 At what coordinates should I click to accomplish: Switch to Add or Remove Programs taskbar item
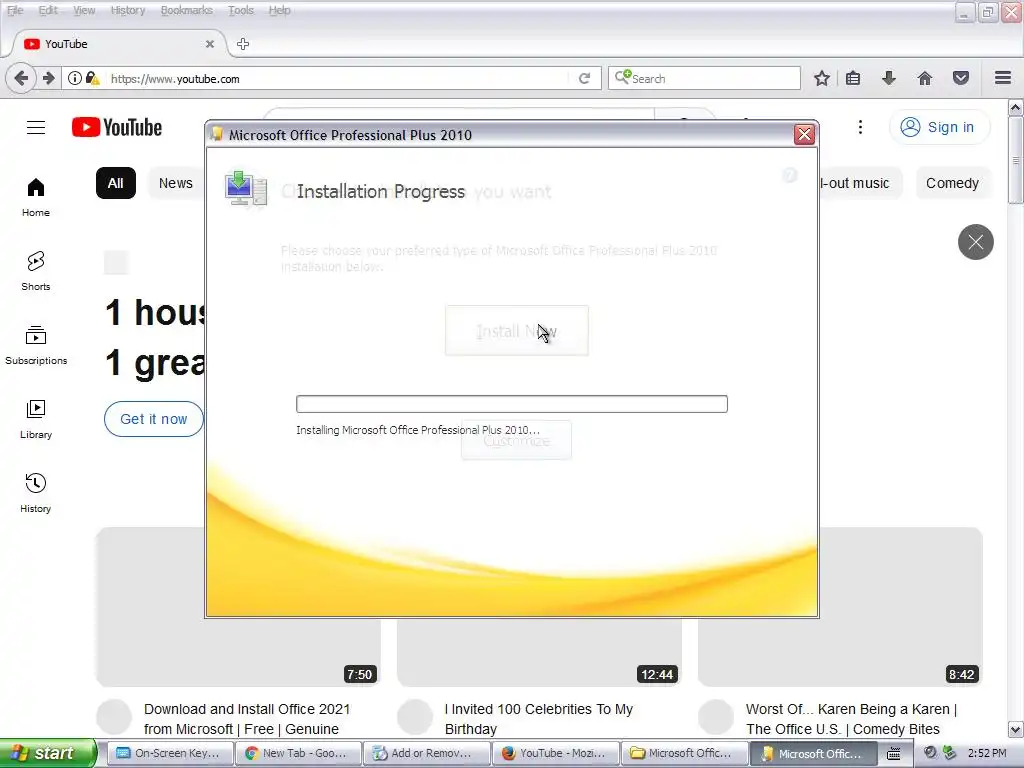tap(426, 753)
